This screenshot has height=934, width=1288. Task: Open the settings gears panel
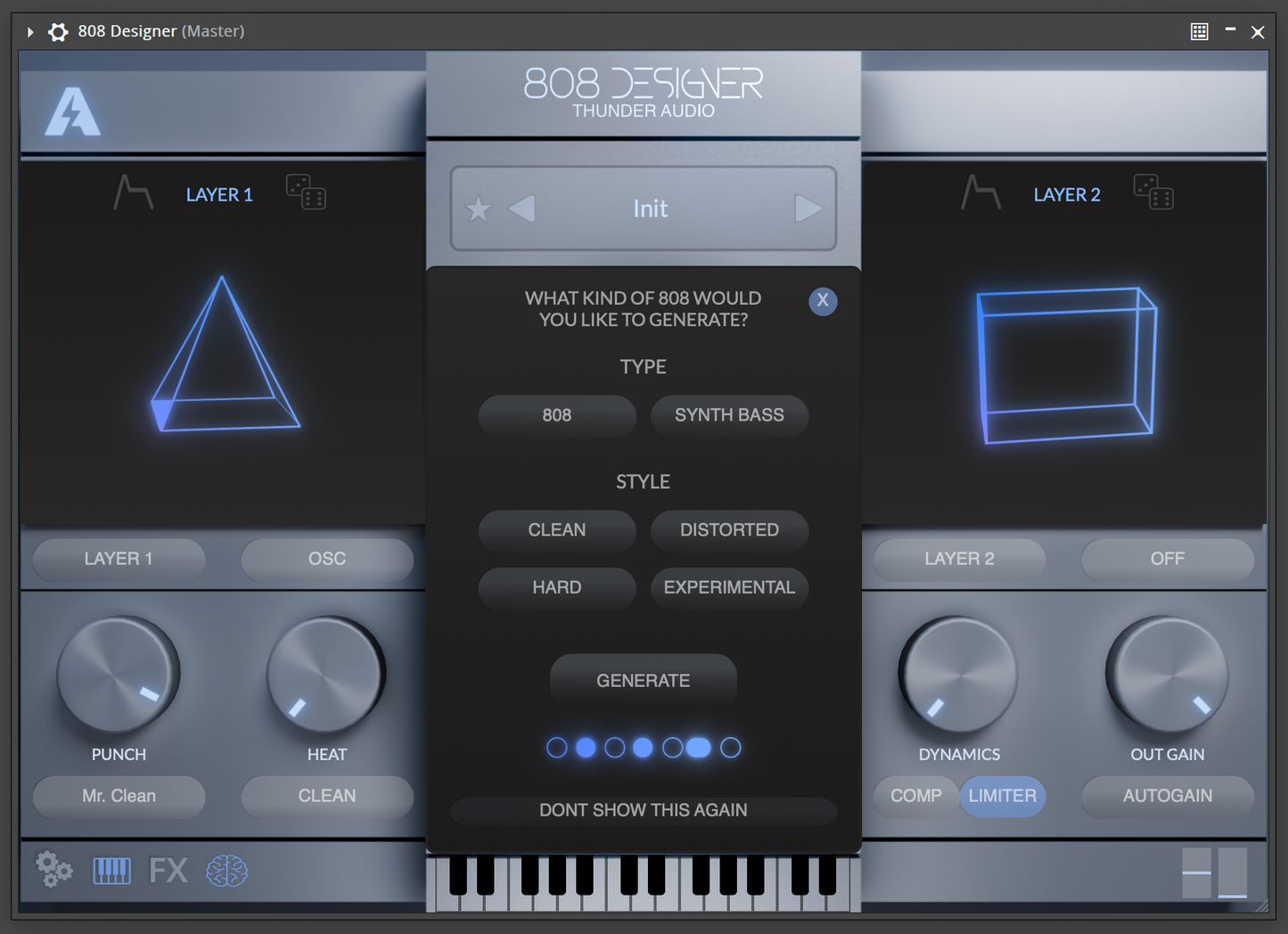[53, 871]
